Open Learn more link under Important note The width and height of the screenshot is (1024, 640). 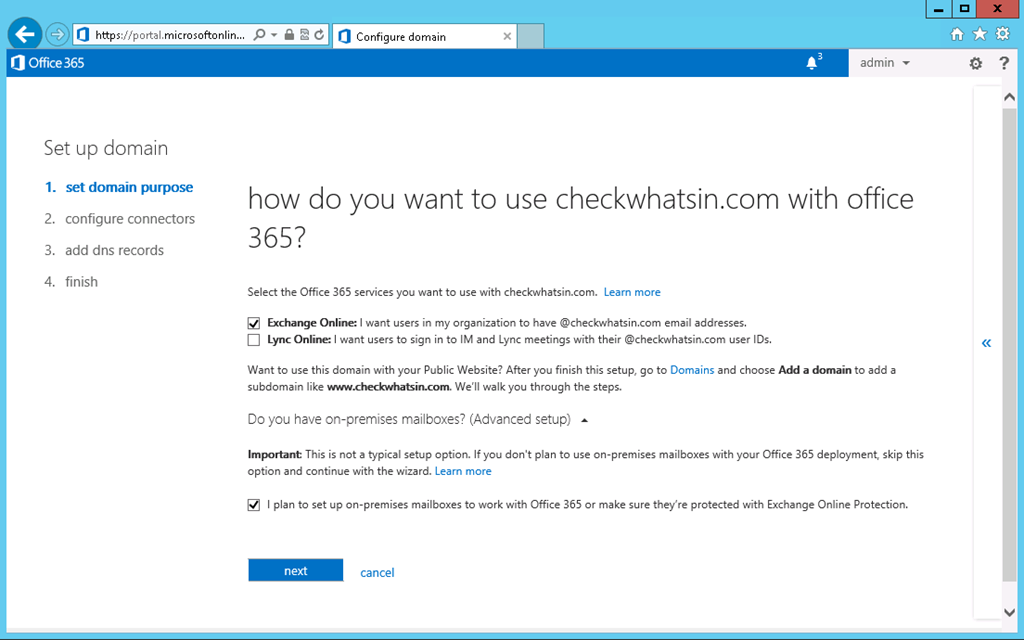(463, 471)
